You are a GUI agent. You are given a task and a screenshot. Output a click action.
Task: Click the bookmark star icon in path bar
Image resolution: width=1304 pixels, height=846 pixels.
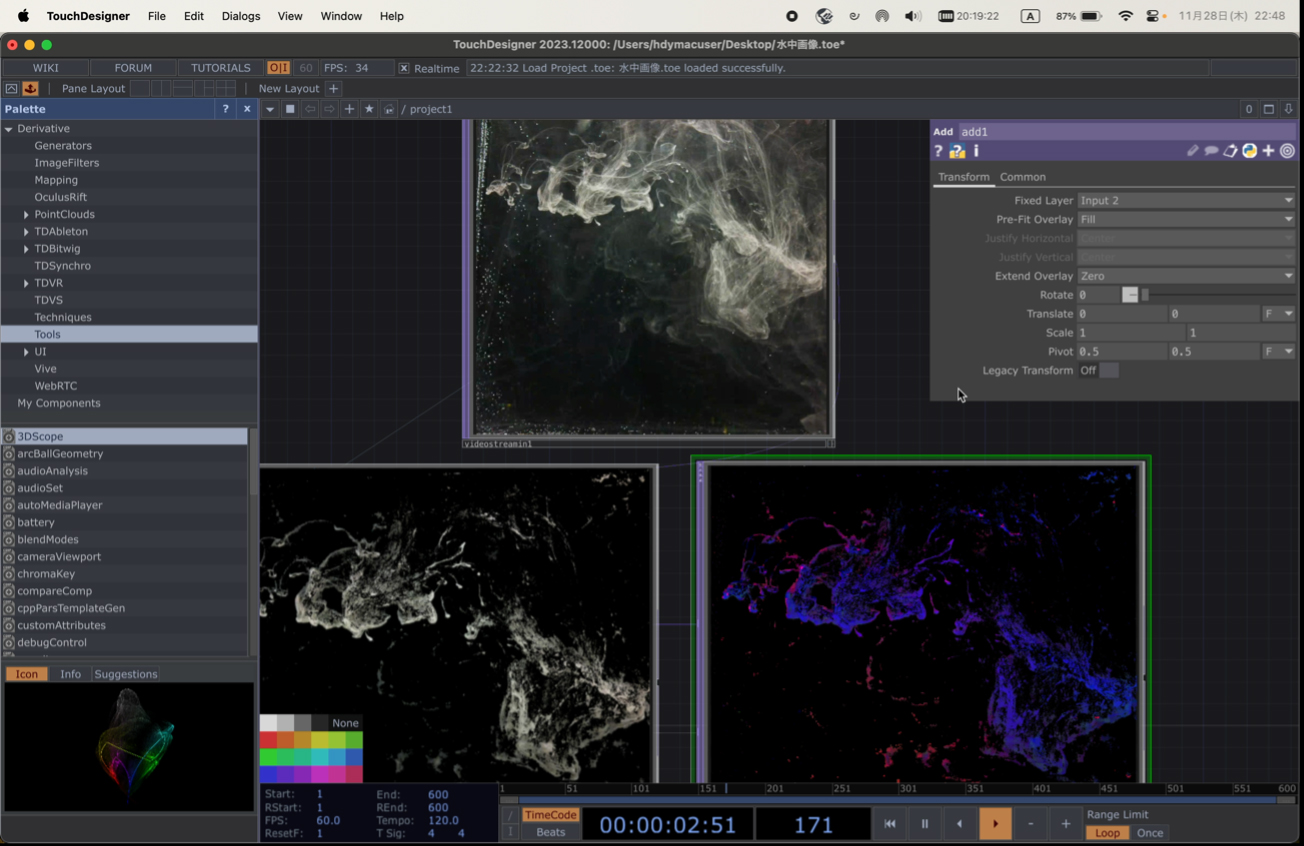[369, 109]
